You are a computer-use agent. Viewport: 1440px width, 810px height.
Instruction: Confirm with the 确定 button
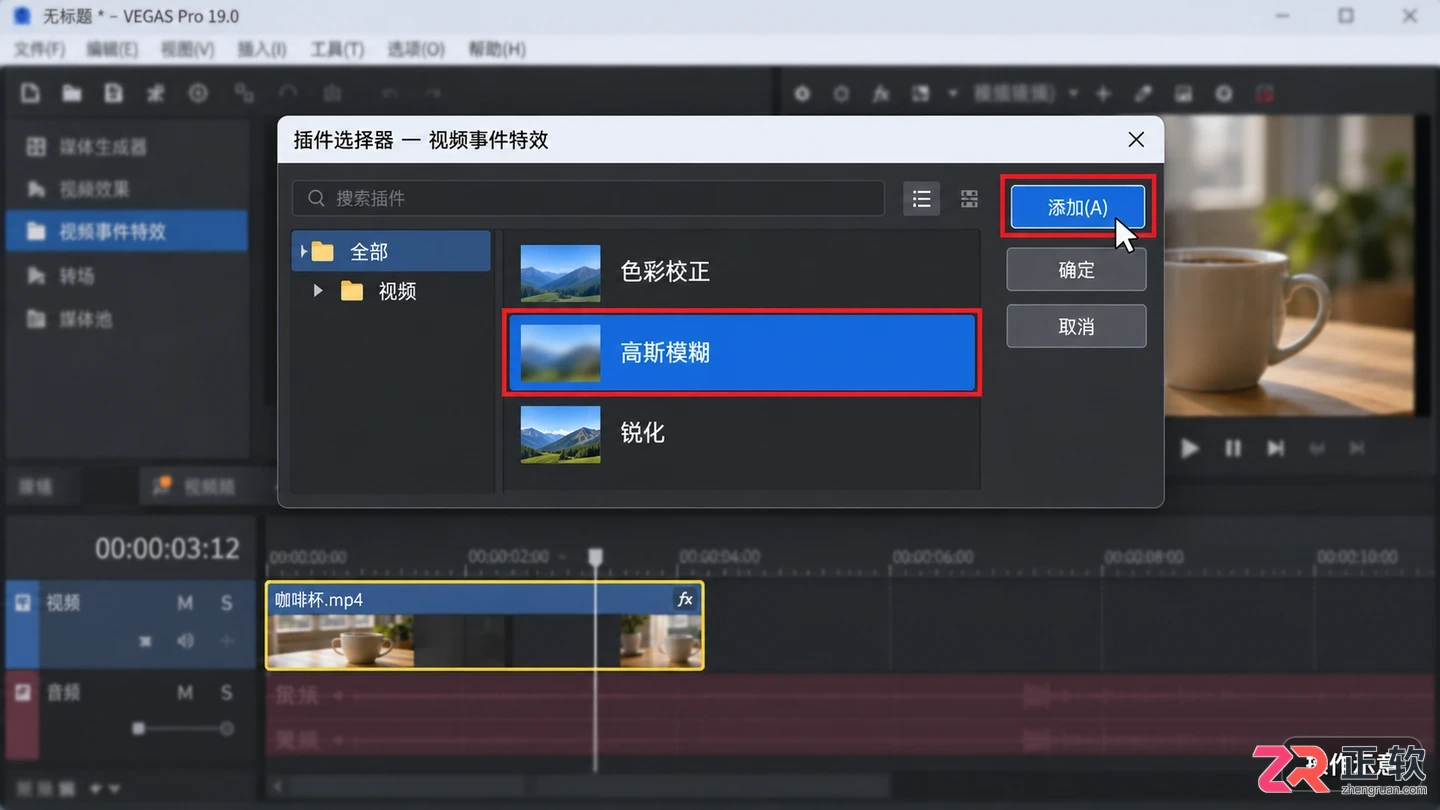pyautogui.click(x=1076, y=270)
